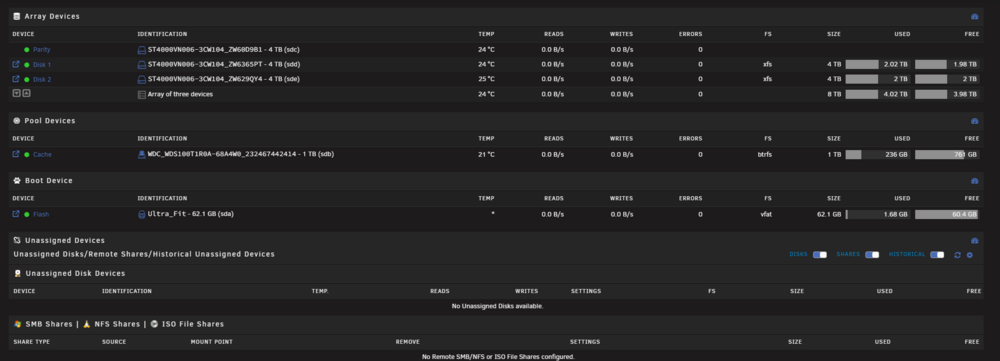The width and height of the screenshot is (1000, 361).
Task: Click Flash free bar showing 60.4 GB
Action: (x=947, y=214)
